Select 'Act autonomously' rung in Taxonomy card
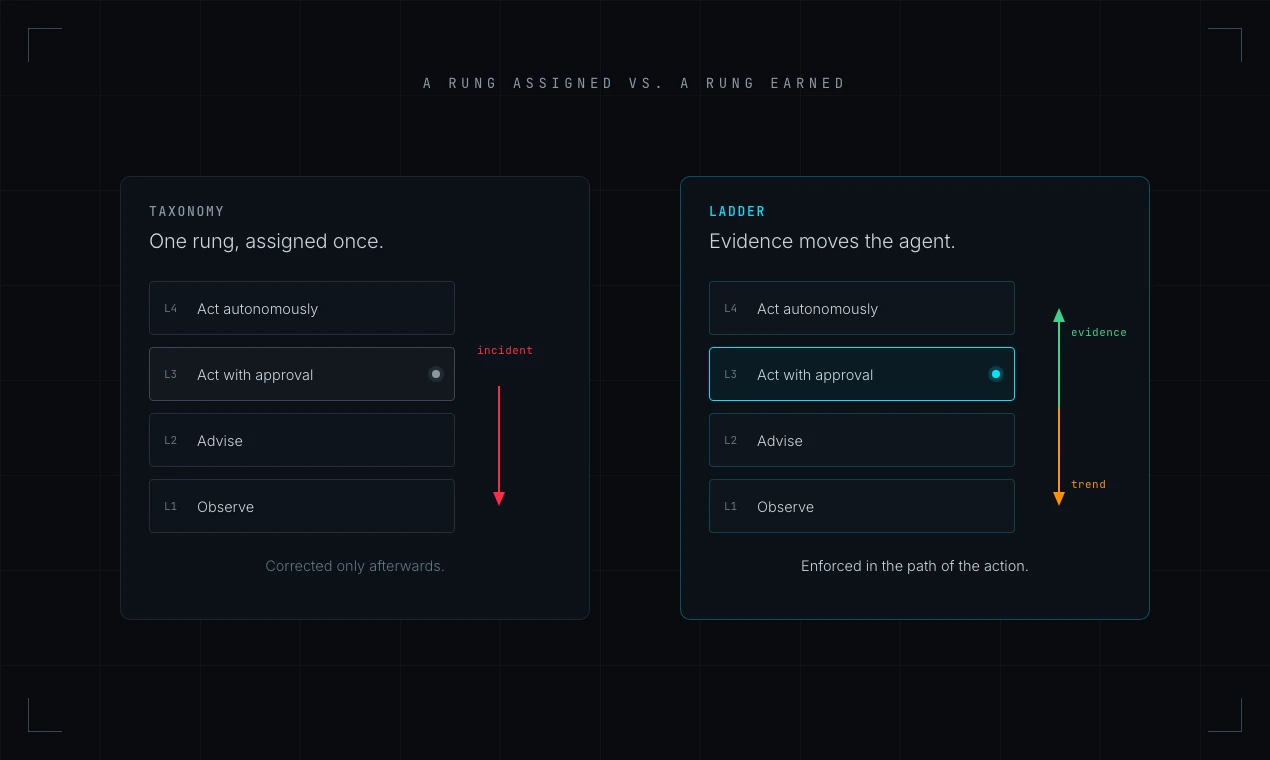 click(x=302, y=308)
